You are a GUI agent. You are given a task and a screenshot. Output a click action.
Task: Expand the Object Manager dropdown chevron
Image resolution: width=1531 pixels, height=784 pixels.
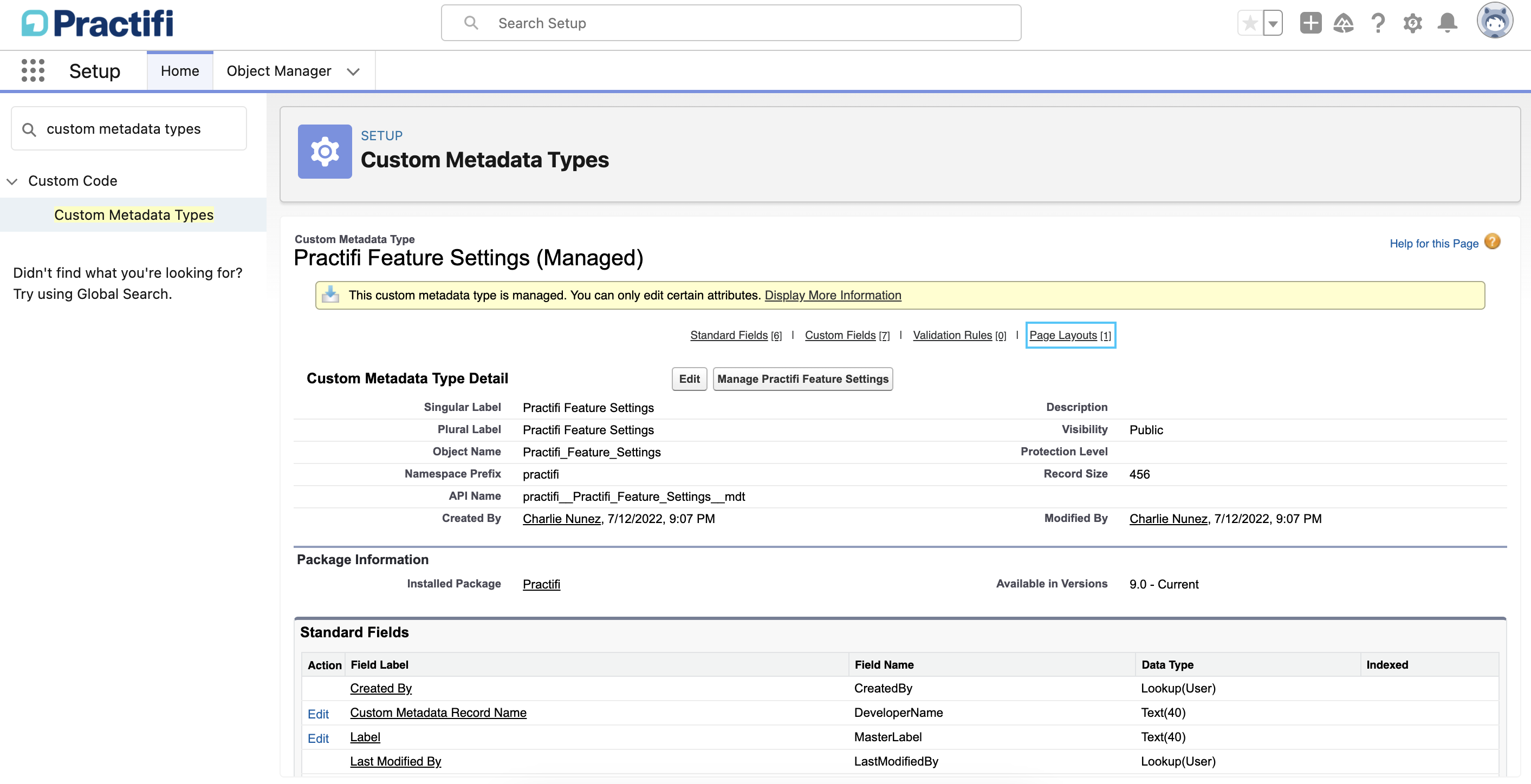tap(353, 71)
